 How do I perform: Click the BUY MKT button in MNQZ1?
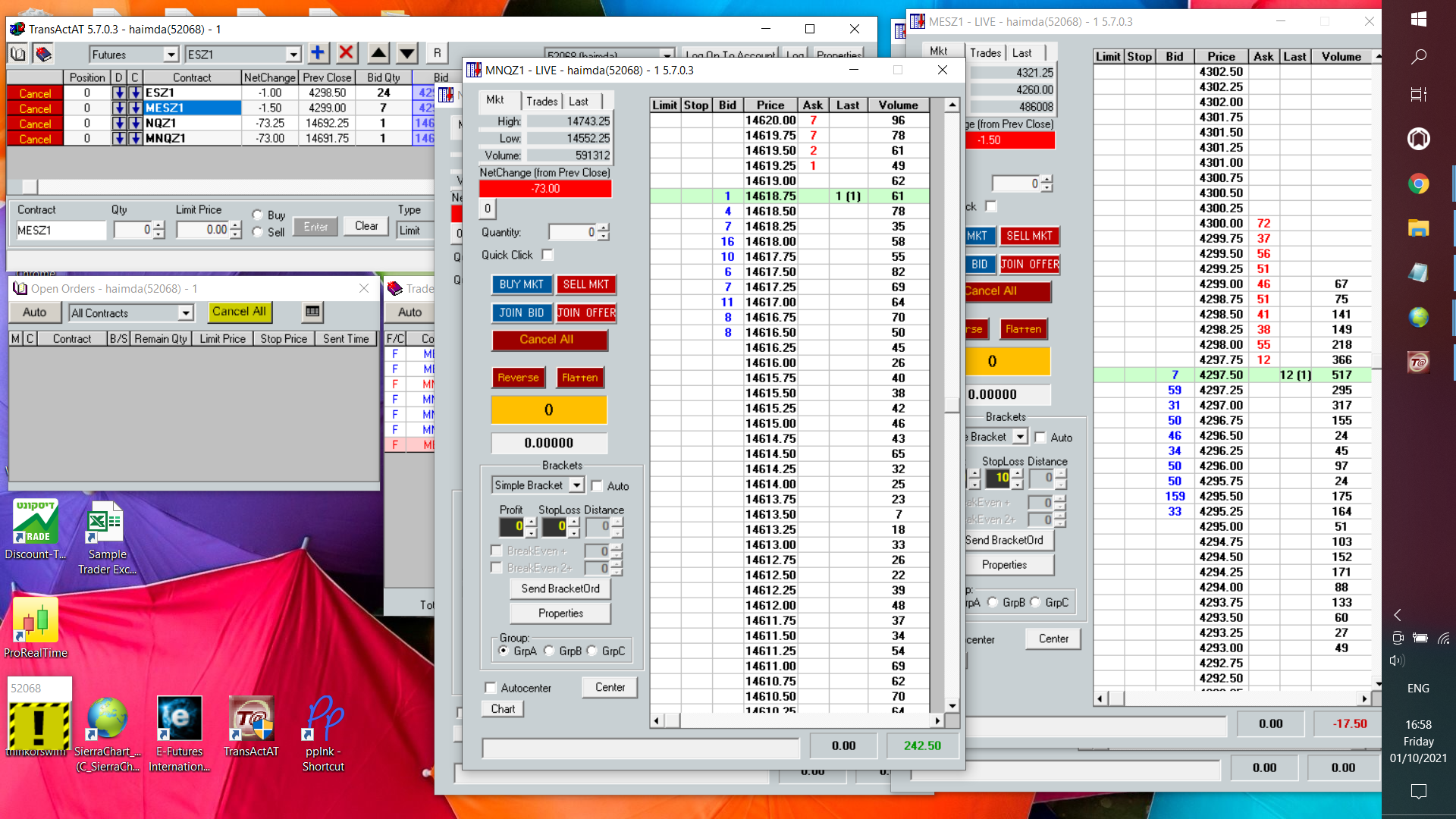pos(522,284)
